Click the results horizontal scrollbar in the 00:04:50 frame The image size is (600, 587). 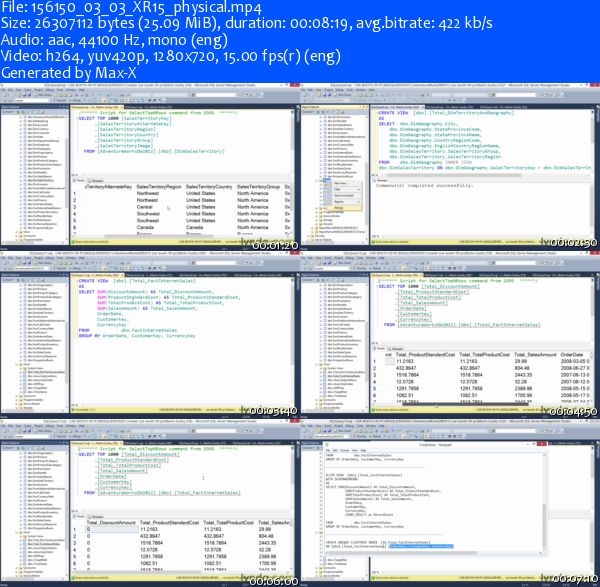pos(465,404)
